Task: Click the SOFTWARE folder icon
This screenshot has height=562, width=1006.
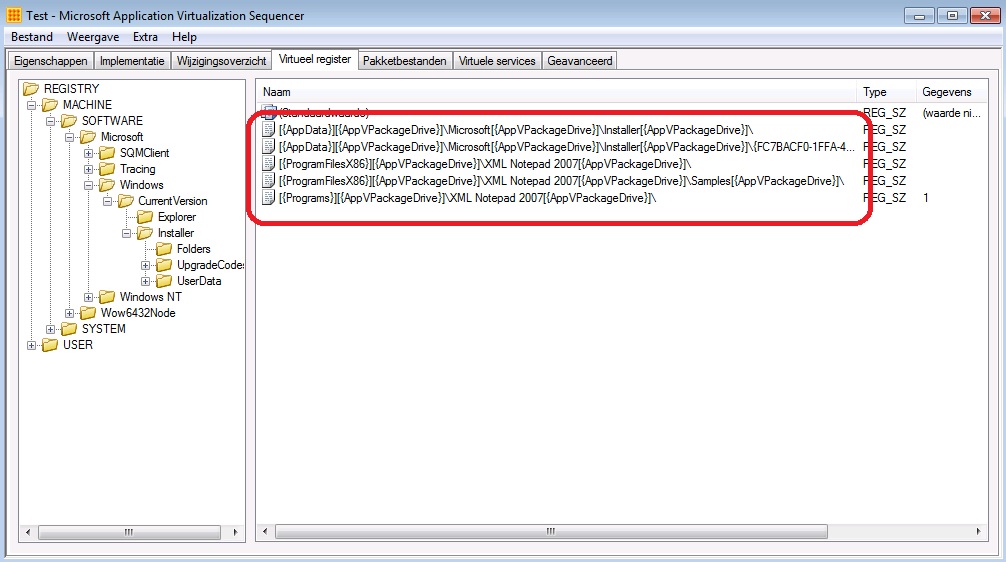Action: (69, 121)
